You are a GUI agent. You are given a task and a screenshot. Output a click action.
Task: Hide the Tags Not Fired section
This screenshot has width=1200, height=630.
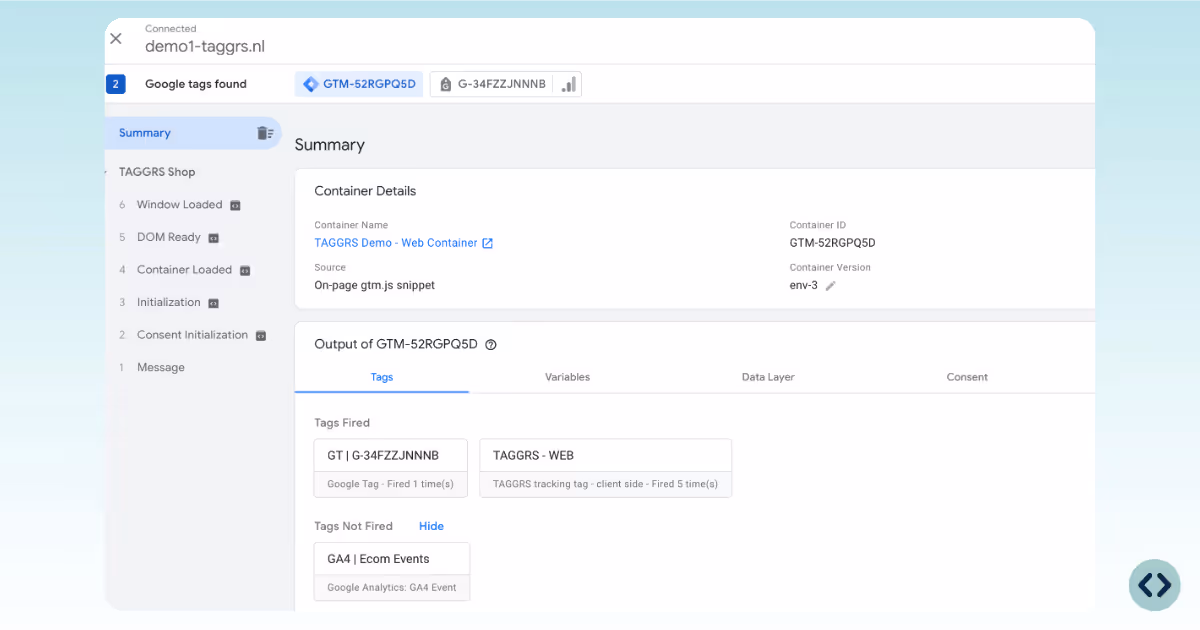click(x=431, y=526)
